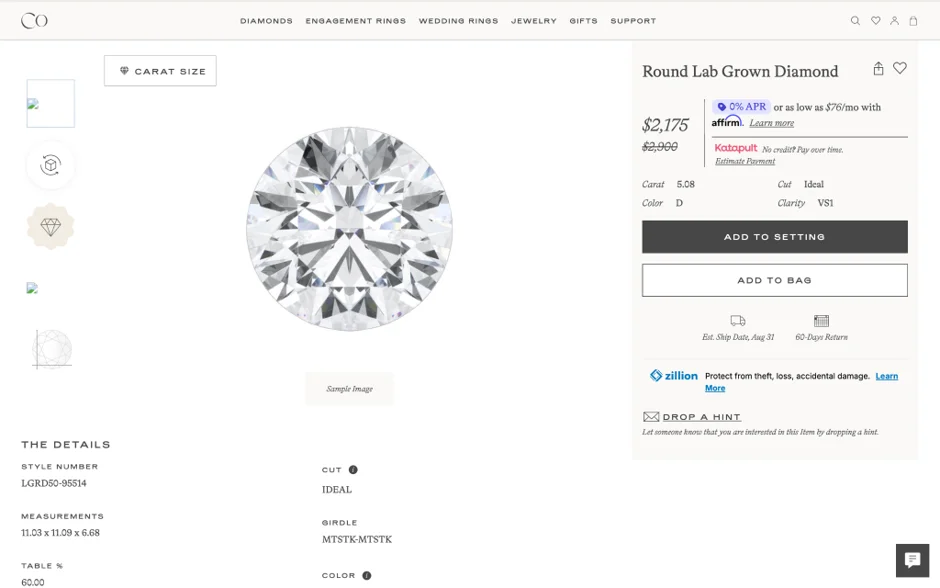Open the search icon in header
The width and height of the screenshot is (940, 588).
click(855, 21)
